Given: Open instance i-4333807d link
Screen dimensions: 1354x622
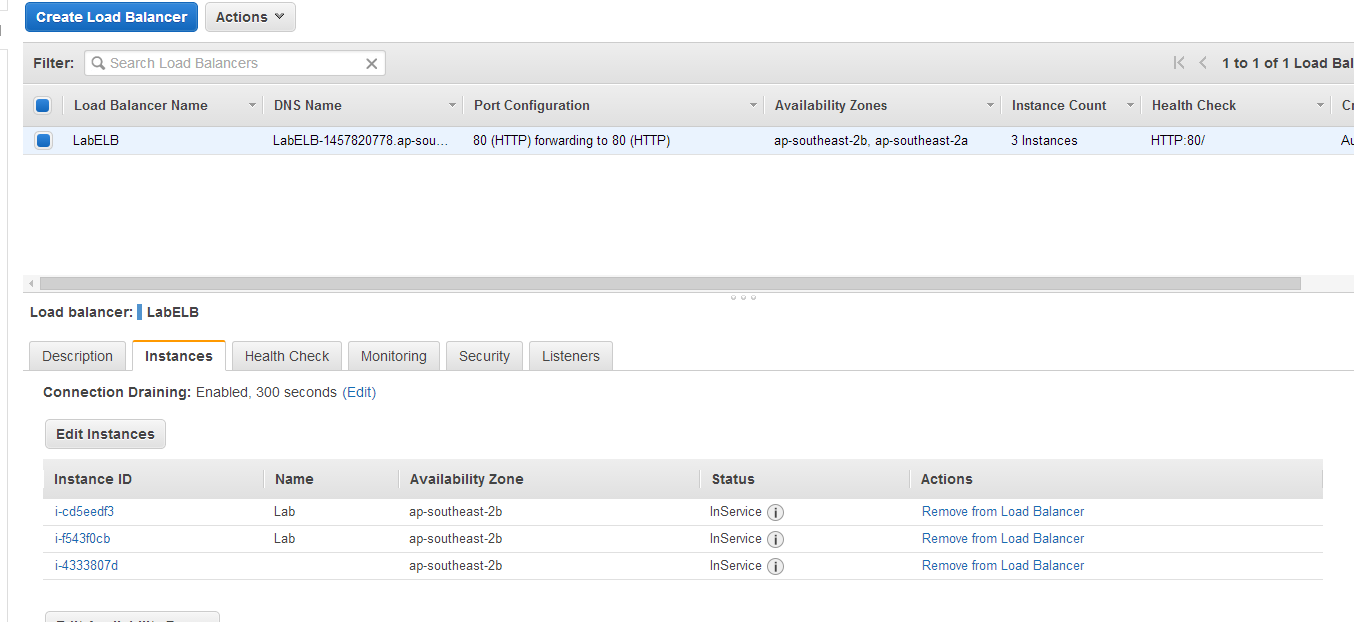Looking at the screenshot, I should 86,565.
